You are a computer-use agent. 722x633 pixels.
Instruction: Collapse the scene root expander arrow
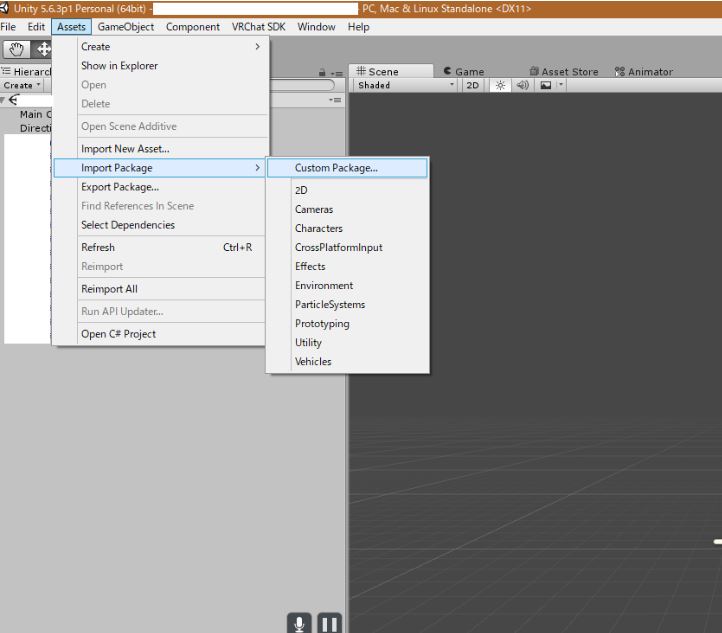click(3, 100)
